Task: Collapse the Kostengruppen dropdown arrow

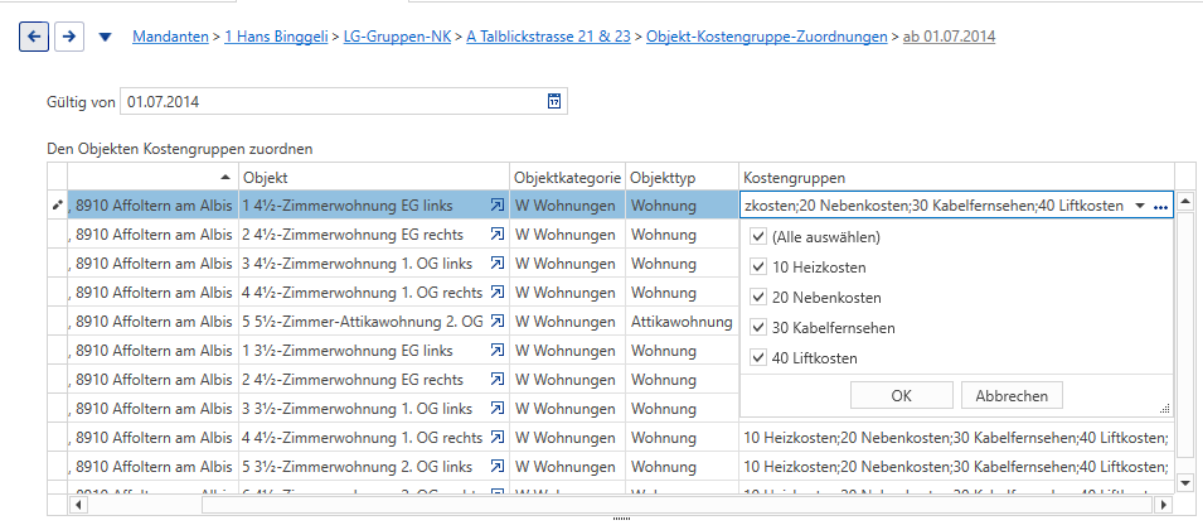Action: click(1140, 206)
